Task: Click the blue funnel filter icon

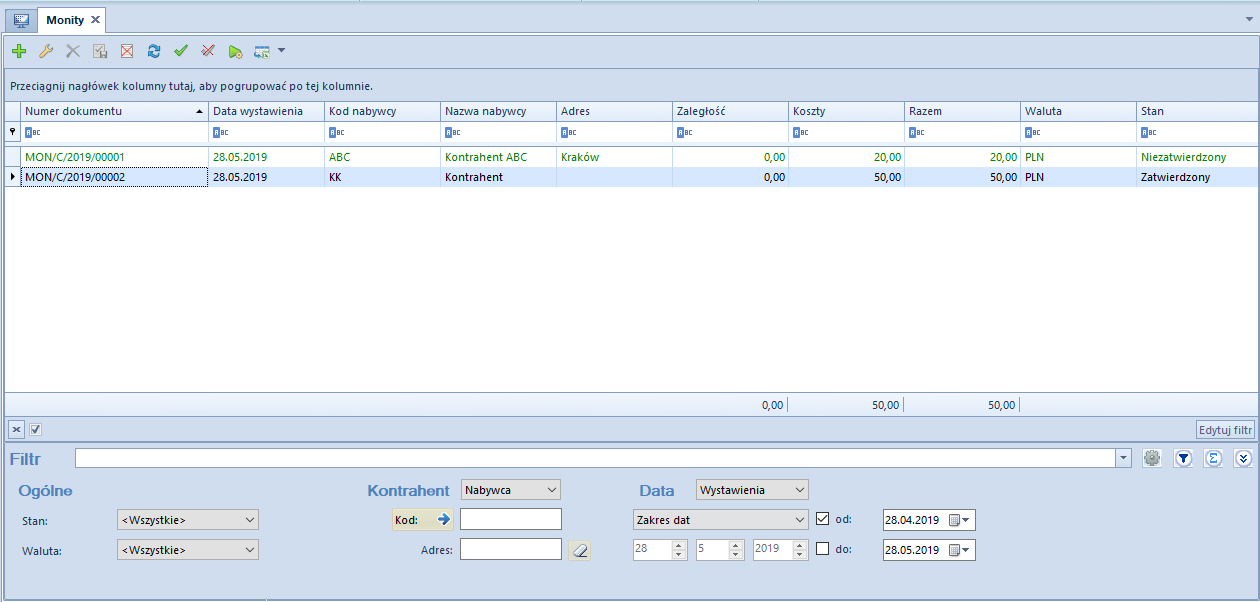Action: (1183, 458)
